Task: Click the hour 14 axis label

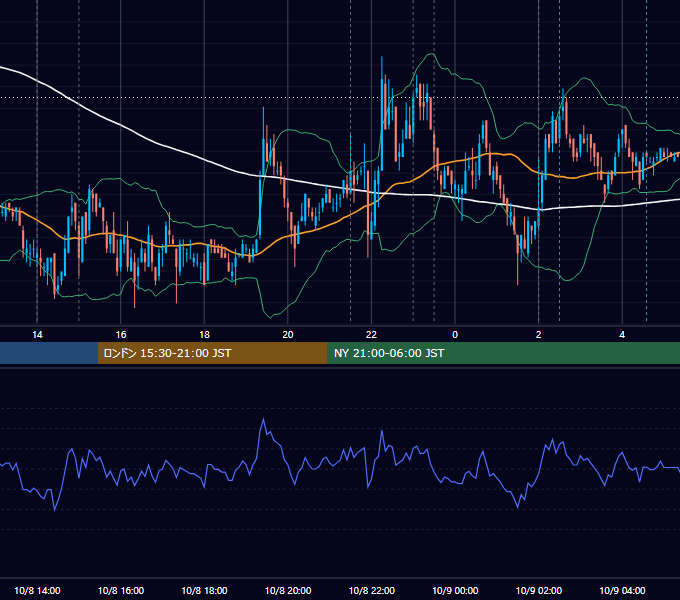Action: (x=37, y=335)
